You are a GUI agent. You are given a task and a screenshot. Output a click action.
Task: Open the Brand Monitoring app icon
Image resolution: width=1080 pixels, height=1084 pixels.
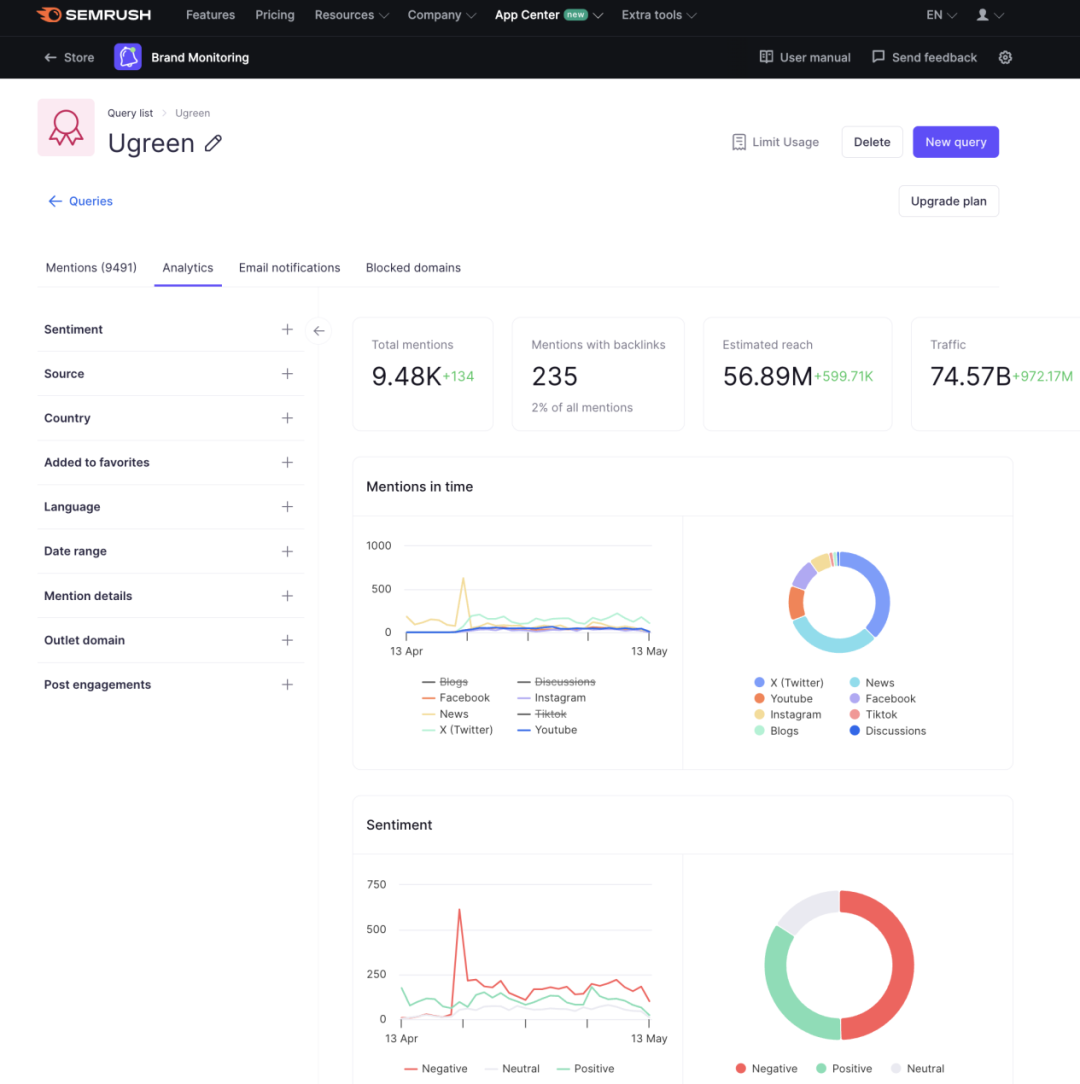(x=128, y=57)
